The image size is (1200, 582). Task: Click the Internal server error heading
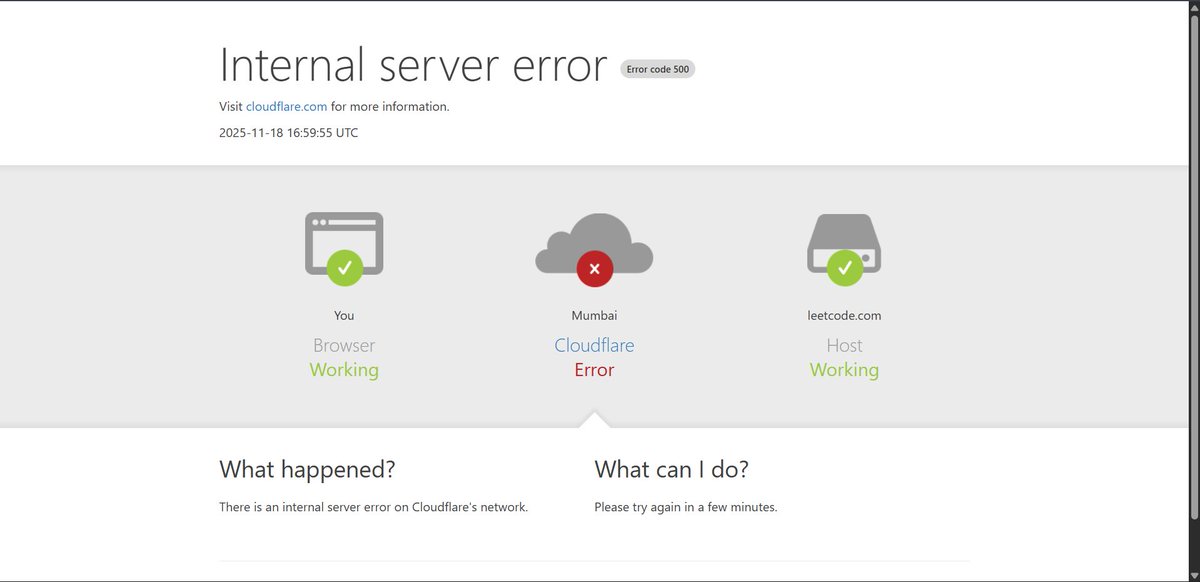click(x=413, y=65)
